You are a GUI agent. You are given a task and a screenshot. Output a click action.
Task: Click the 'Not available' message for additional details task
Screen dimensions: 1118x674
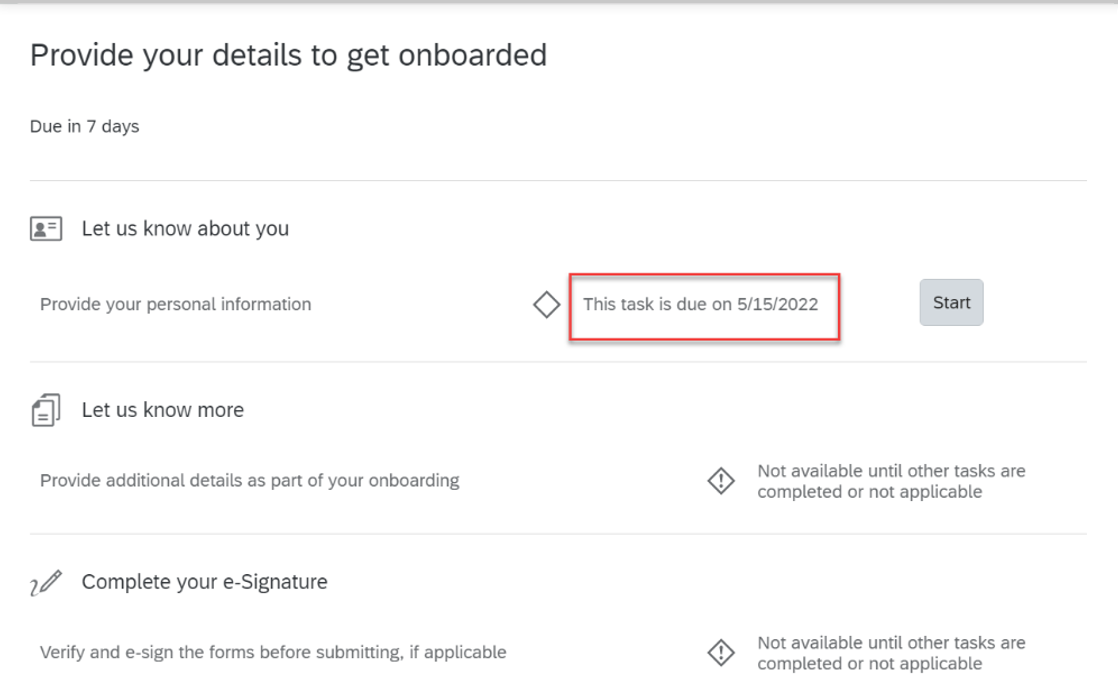[891, 481]
